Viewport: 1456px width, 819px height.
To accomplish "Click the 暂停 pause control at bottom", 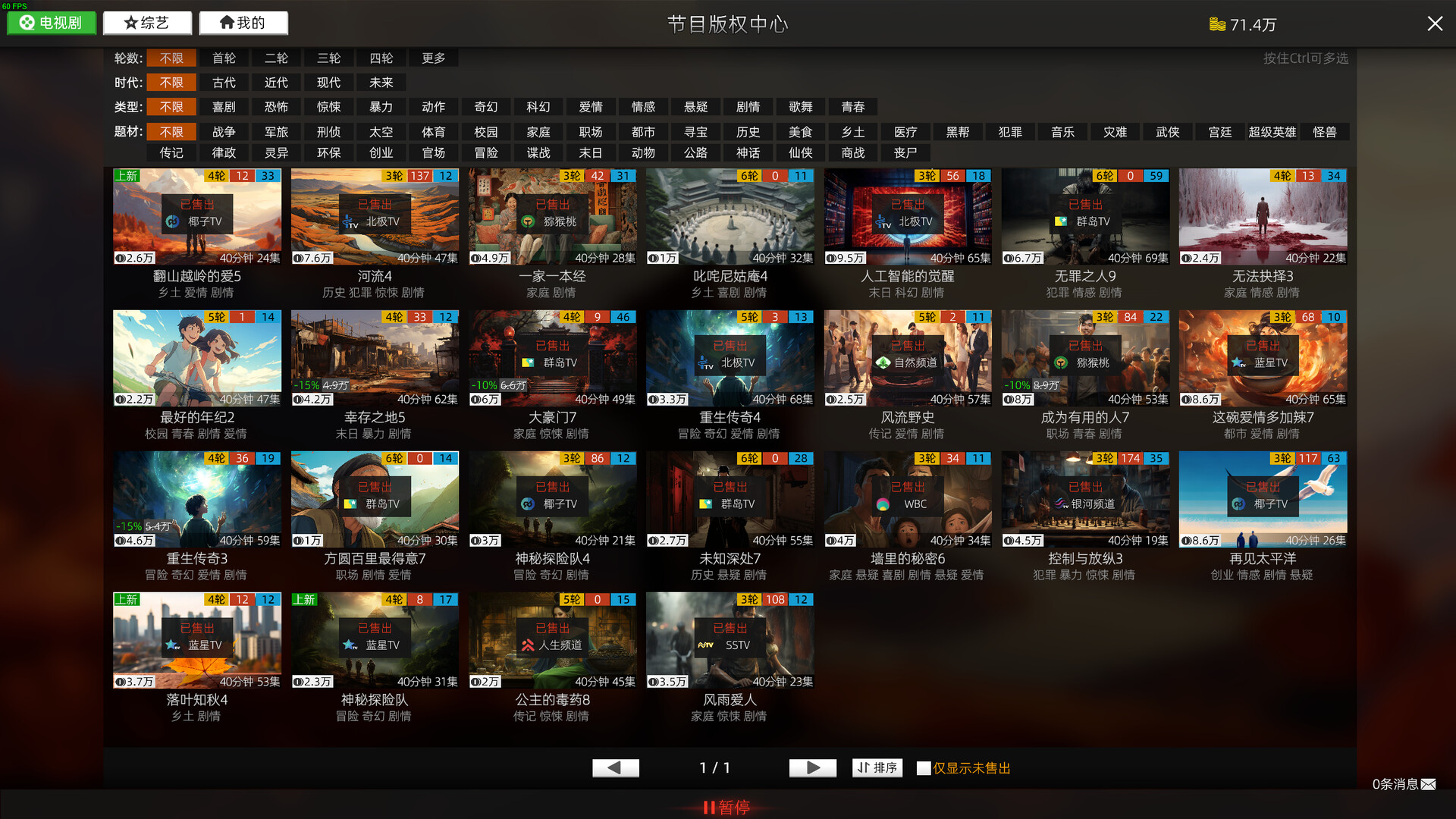I will point(726,808).
